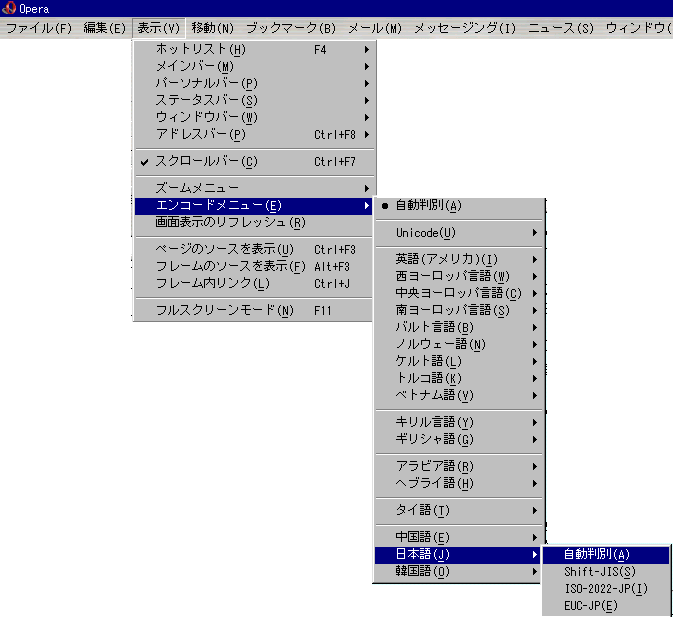Expand the パーソナルバー(P) submenu
The width and height of the screenshot is (673, 617).
point(253,83)
